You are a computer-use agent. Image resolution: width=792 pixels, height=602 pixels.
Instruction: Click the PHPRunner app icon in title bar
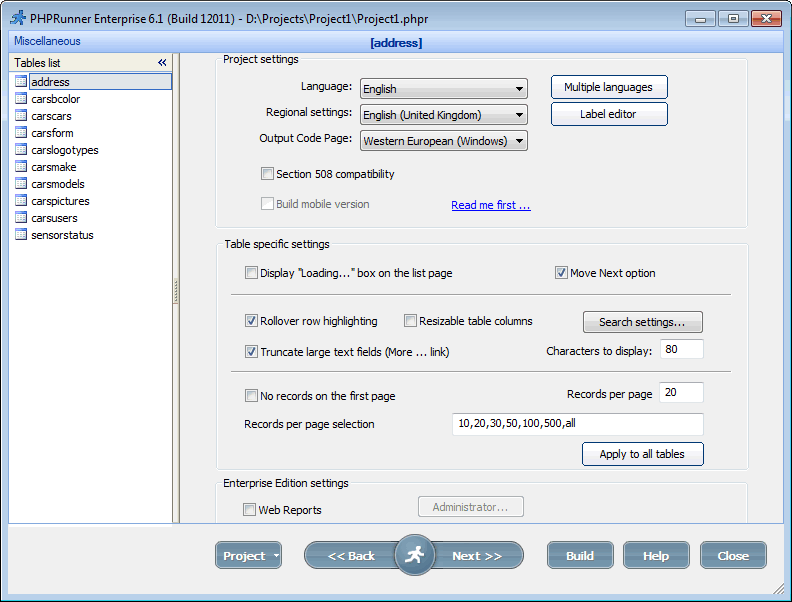[x=18, y=18]
